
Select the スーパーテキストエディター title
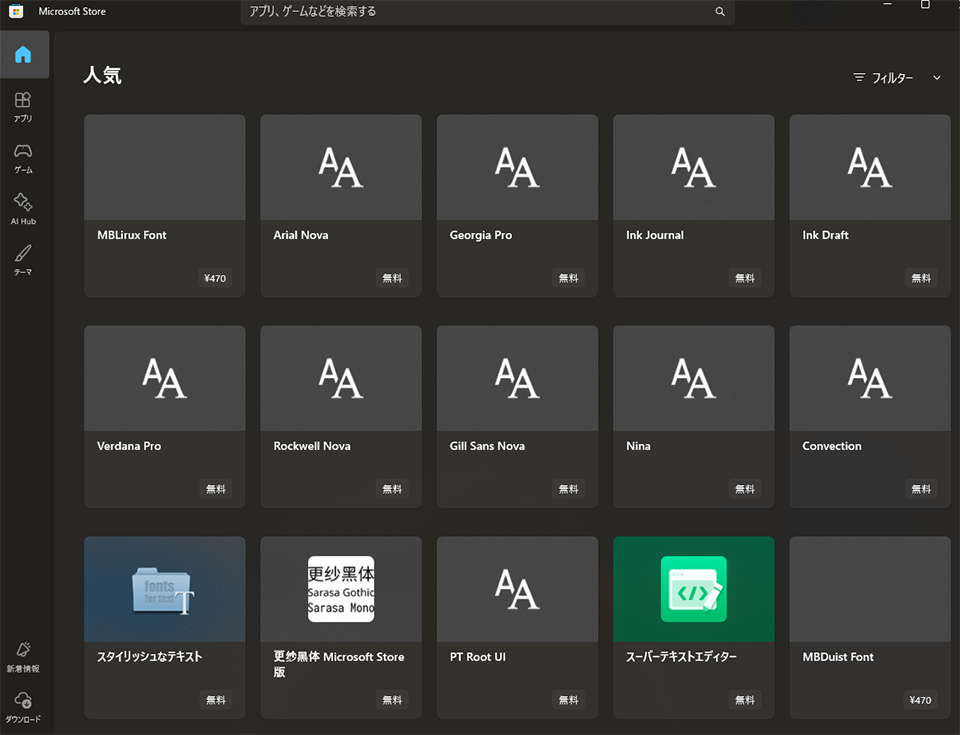[x=681, y=657]
